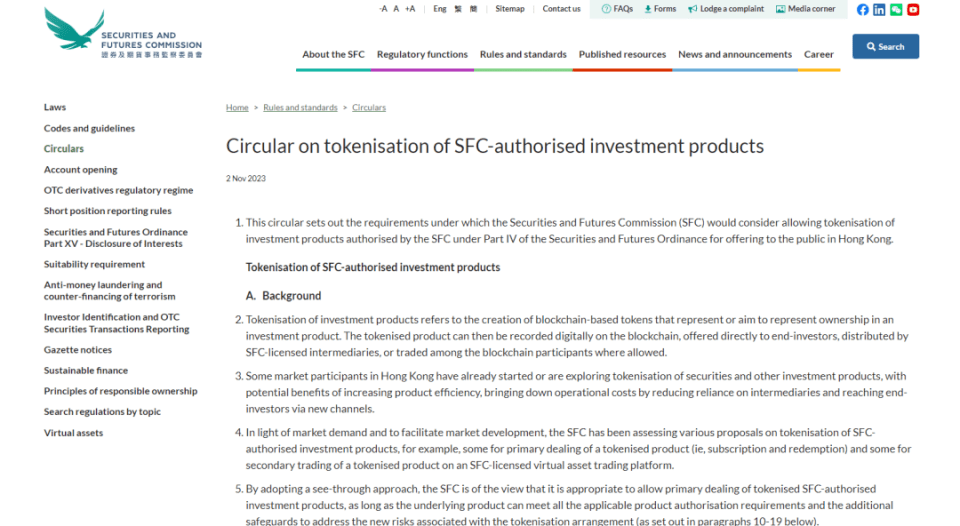The height and width of the screenshot is (526, 960).
Task: Switch the language to Eng
Action: pyautogui.click(x=440, y=9)
